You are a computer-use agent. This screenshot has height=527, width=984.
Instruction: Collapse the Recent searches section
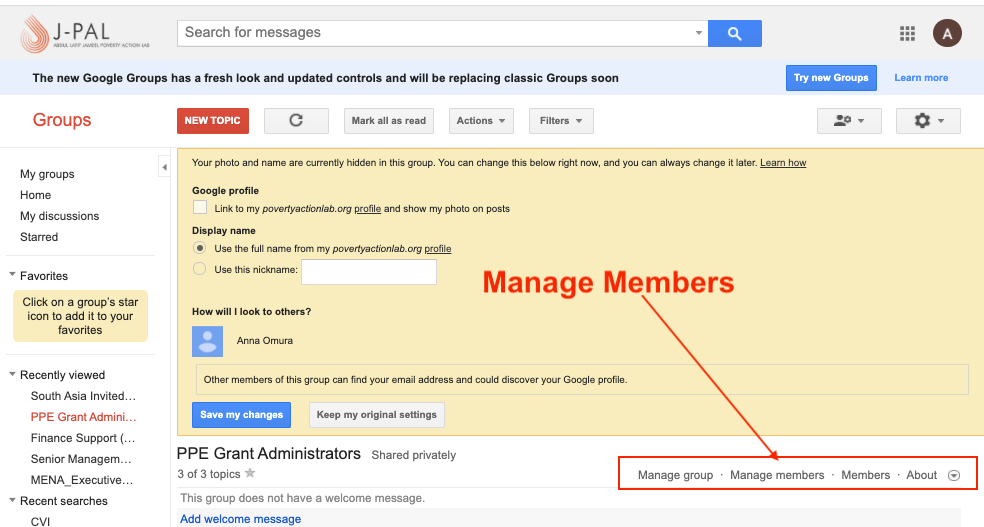pyautogui.click(x=13, y=500)
